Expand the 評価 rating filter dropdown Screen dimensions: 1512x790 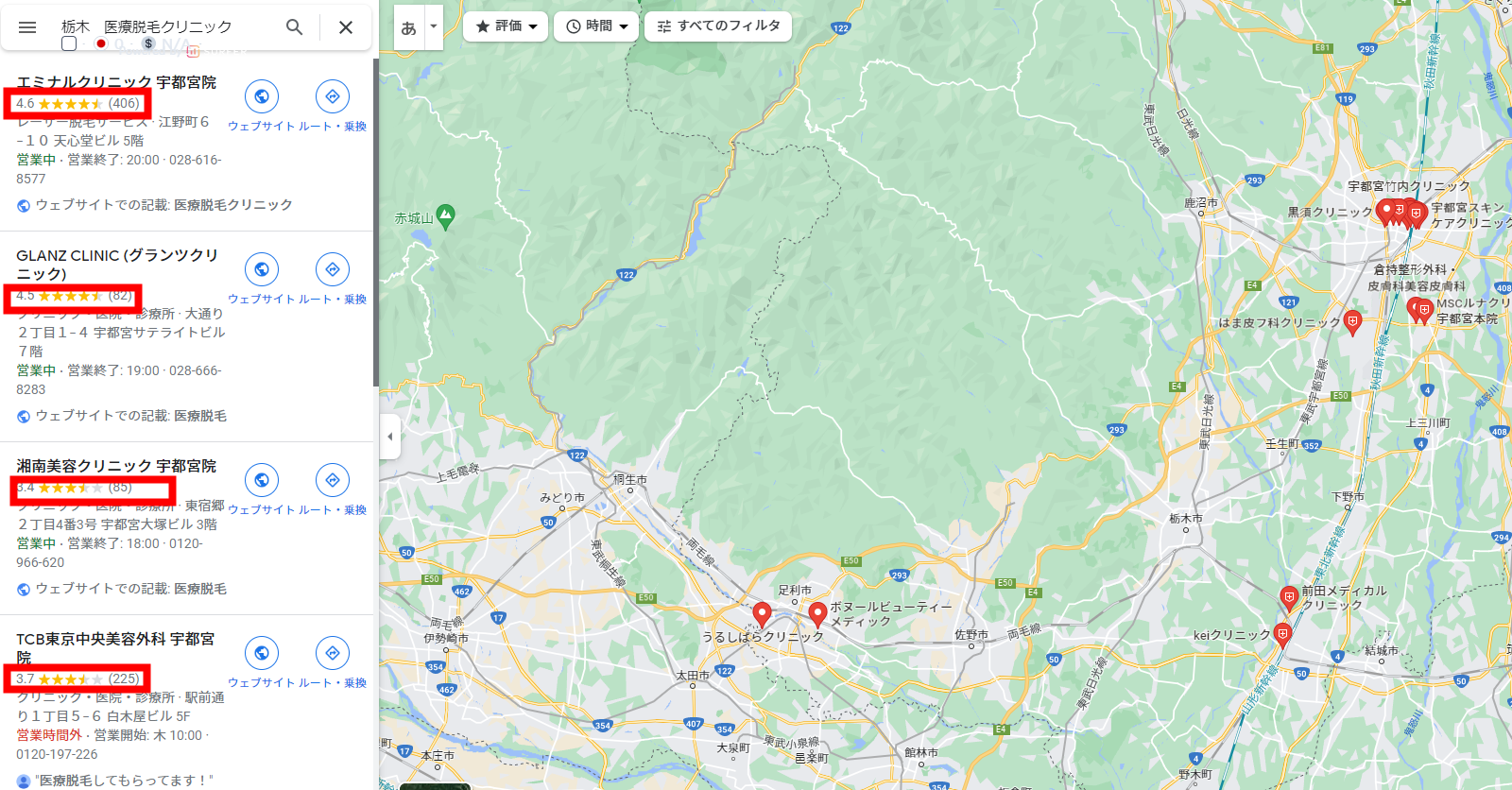point(506,26)
